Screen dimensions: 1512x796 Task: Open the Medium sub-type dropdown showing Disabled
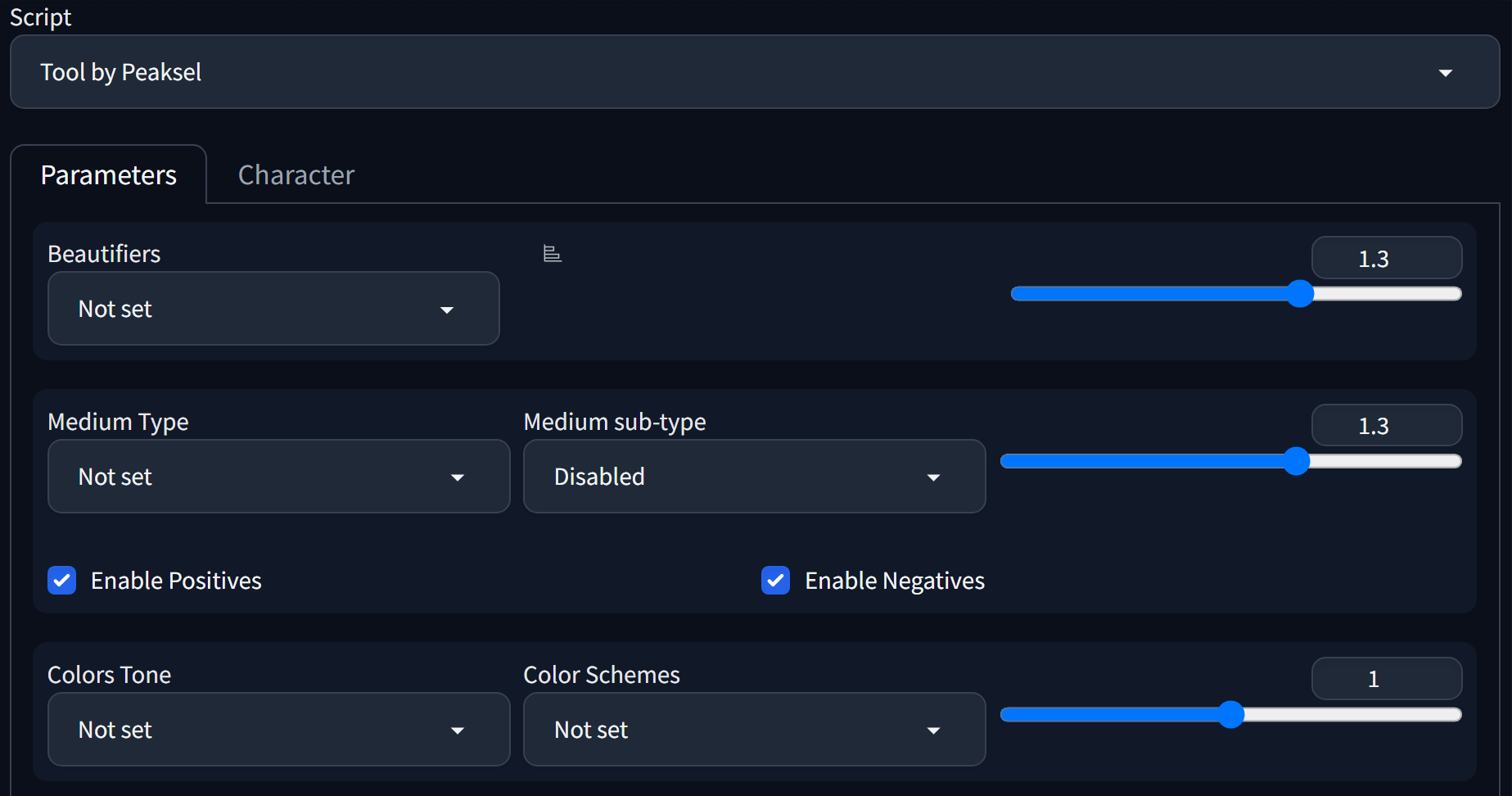(x=753, y=476)
